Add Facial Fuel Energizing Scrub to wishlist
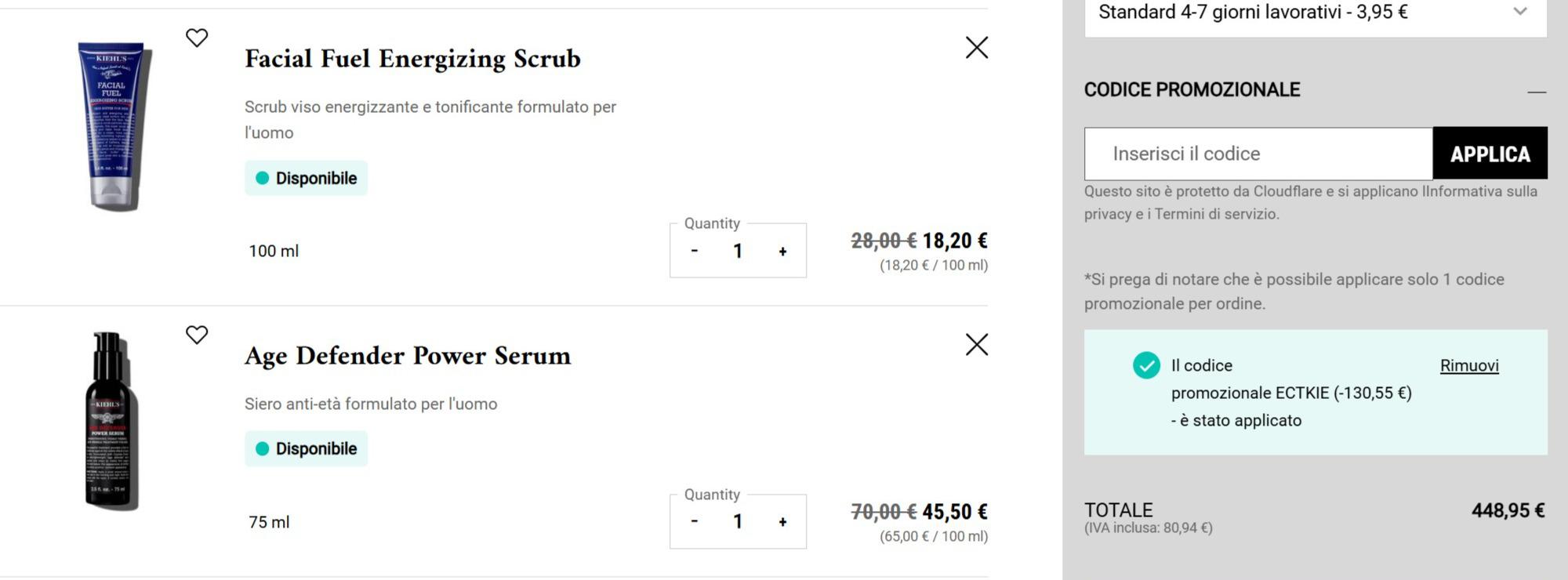The image size is (1568, 580). tap(197, 38)
